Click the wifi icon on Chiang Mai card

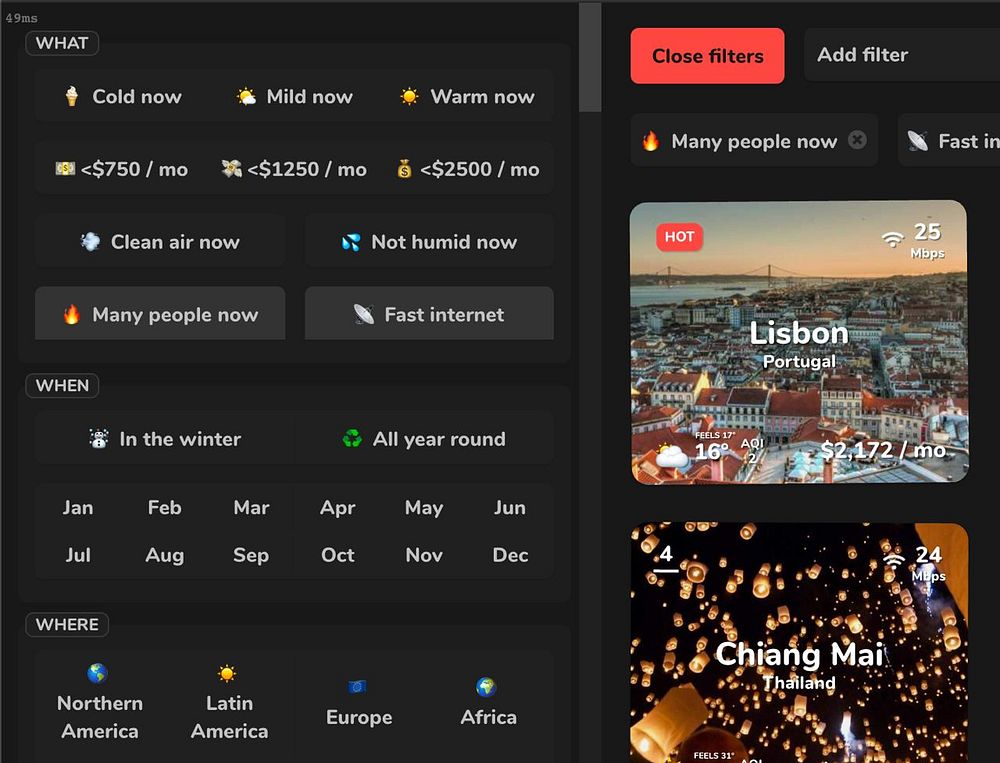coord(894,560)
